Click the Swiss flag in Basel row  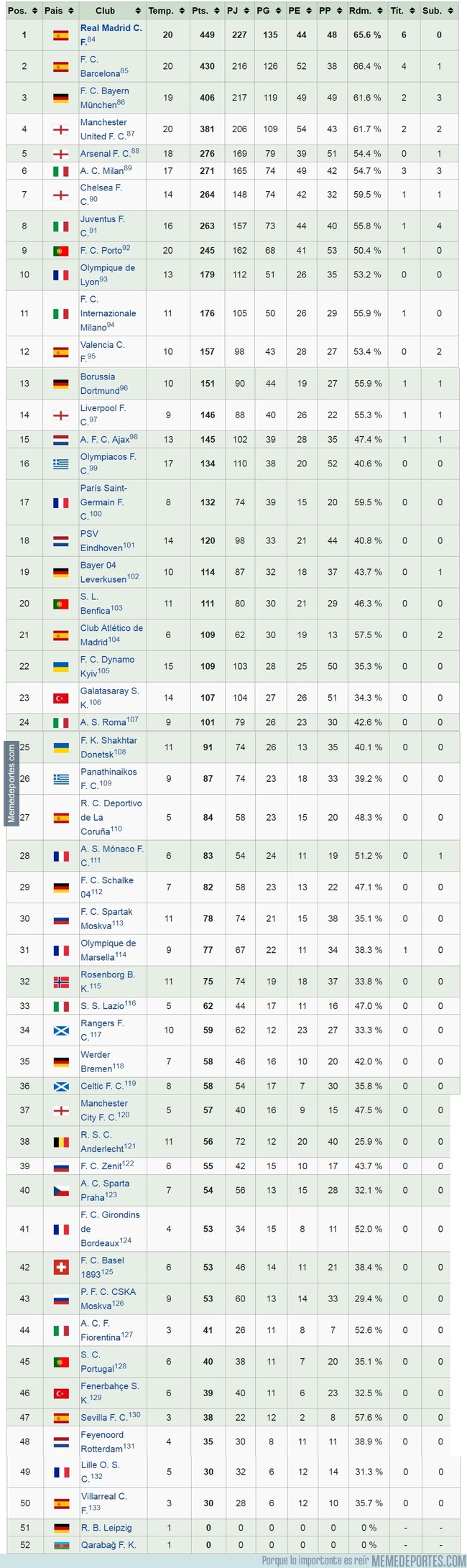pos(60,1267)
